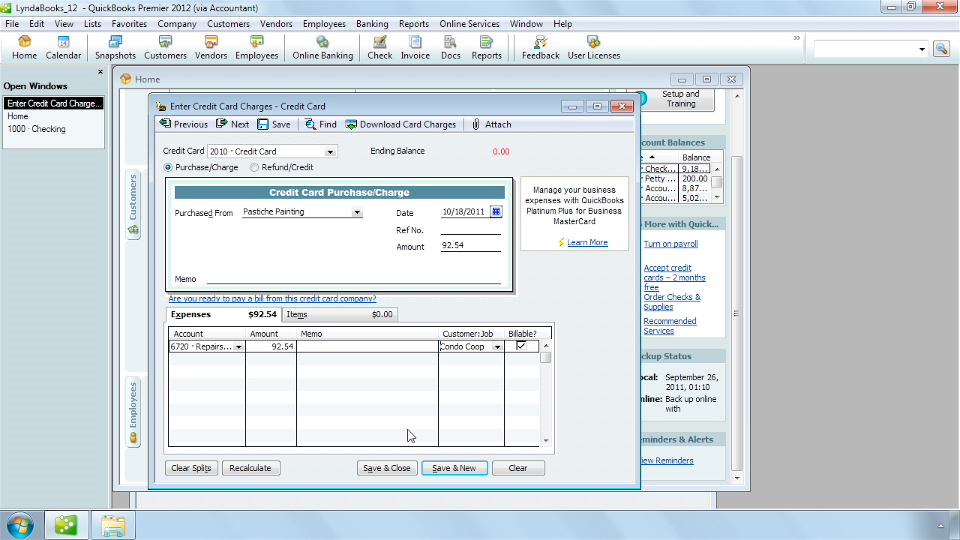Click the Recommended Services link
This screenshot has width=960, height=540.
click(x=670, y=326)
